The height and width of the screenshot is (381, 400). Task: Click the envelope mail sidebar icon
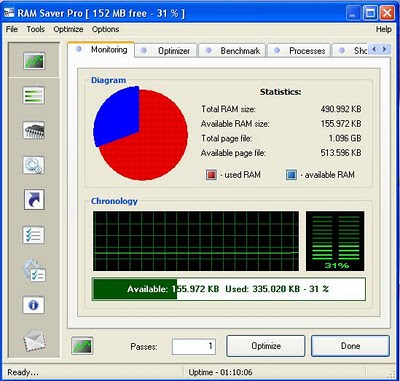(34, 341)
